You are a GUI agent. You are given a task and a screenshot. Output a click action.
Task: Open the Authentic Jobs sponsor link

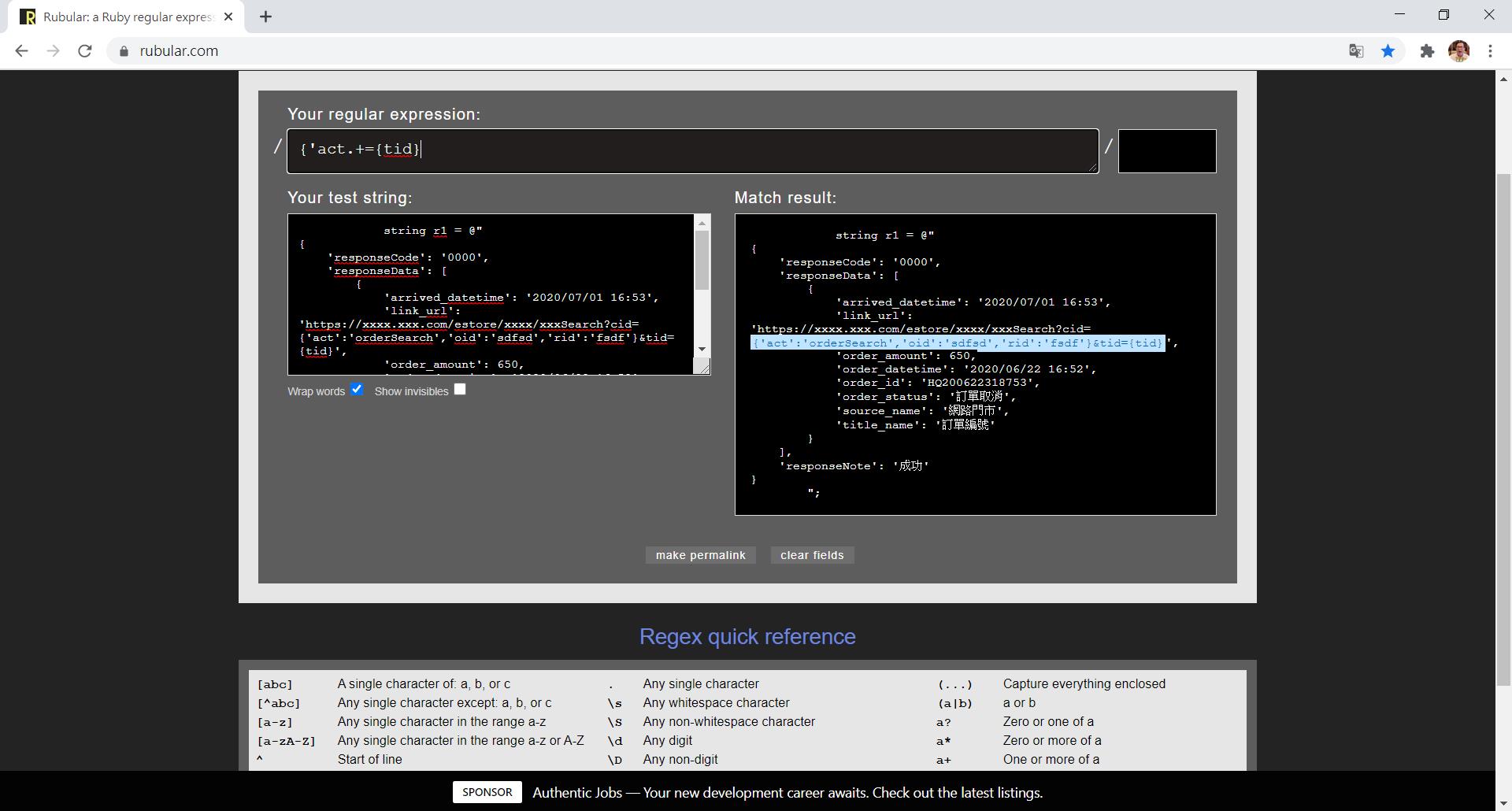(787, 793)
